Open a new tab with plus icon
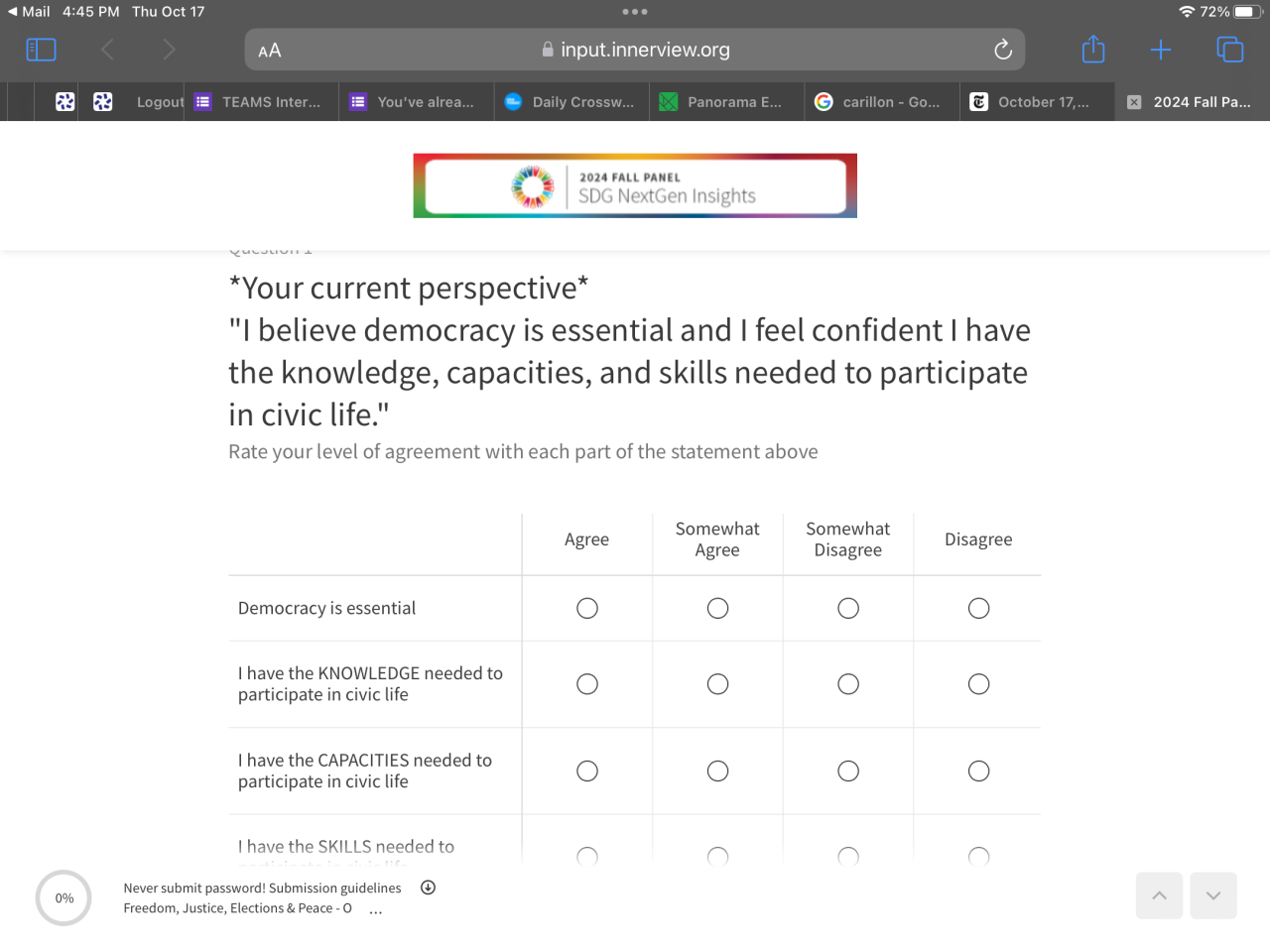The height and width of the screenshot is (952, 1270). [x=1161, y=50]
